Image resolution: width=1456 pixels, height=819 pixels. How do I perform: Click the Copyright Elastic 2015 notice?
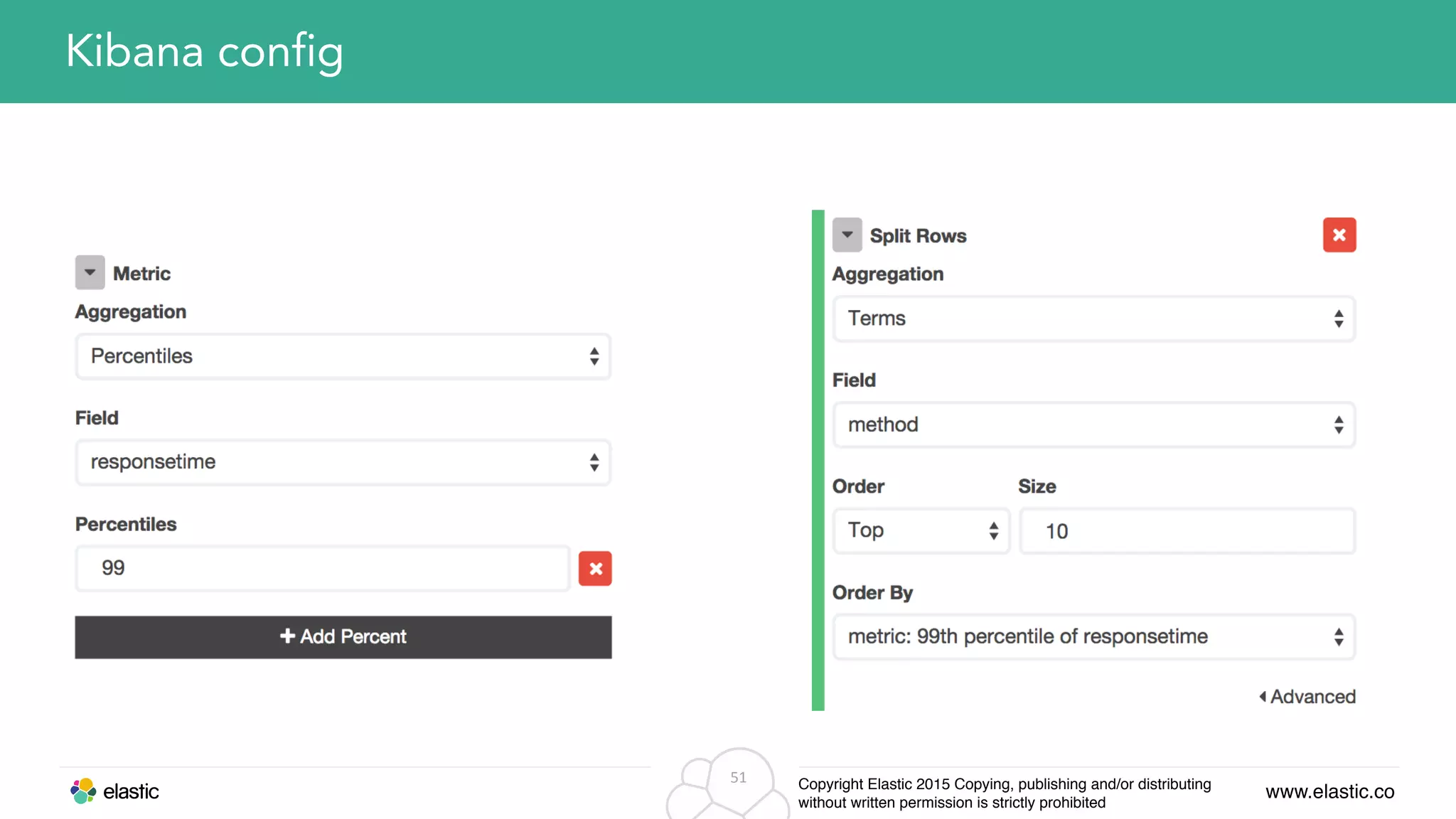pyautogui.click(x=1005, y=793)
